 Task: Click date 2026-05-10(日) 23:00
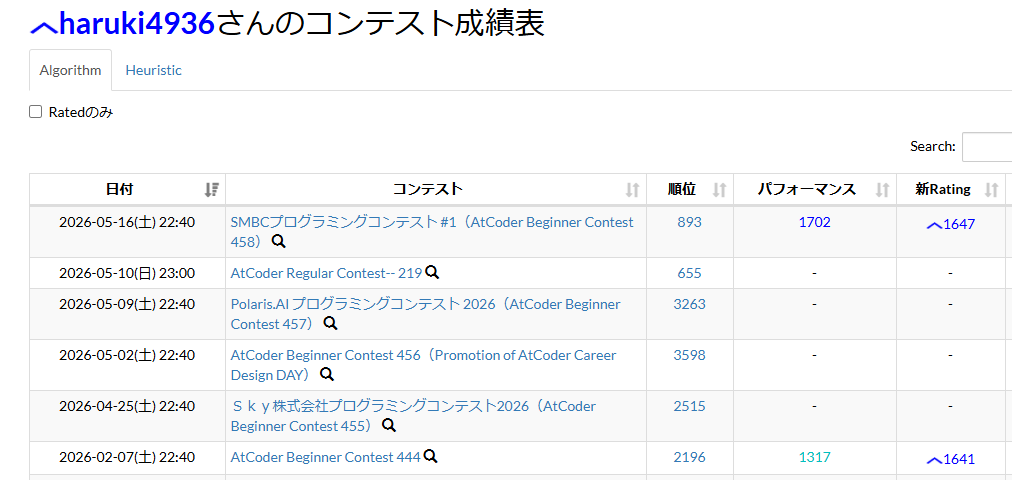127,274
